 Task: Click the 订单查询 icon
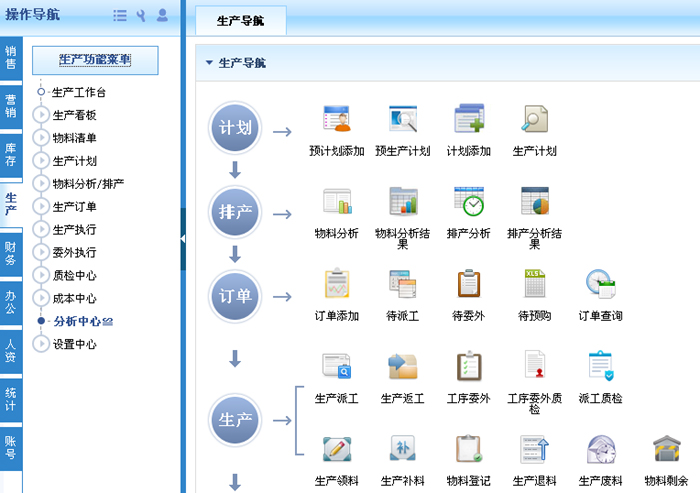point(600,284)
